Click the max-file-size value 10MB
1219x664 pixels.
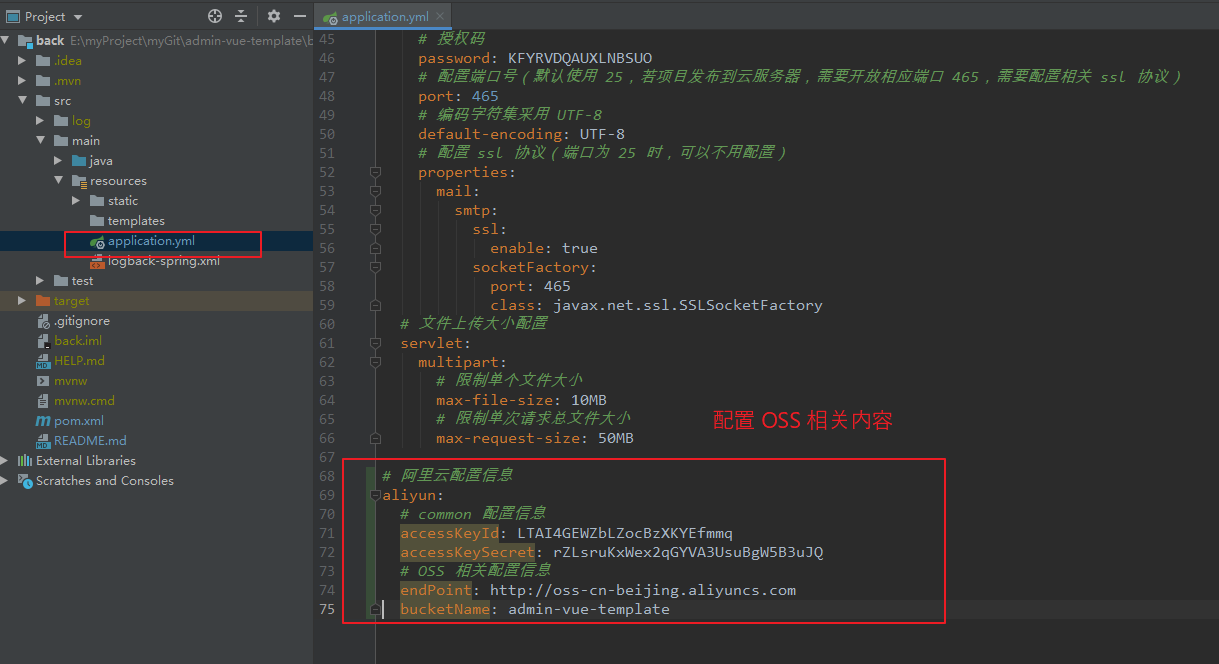click(x=589, y=400)
